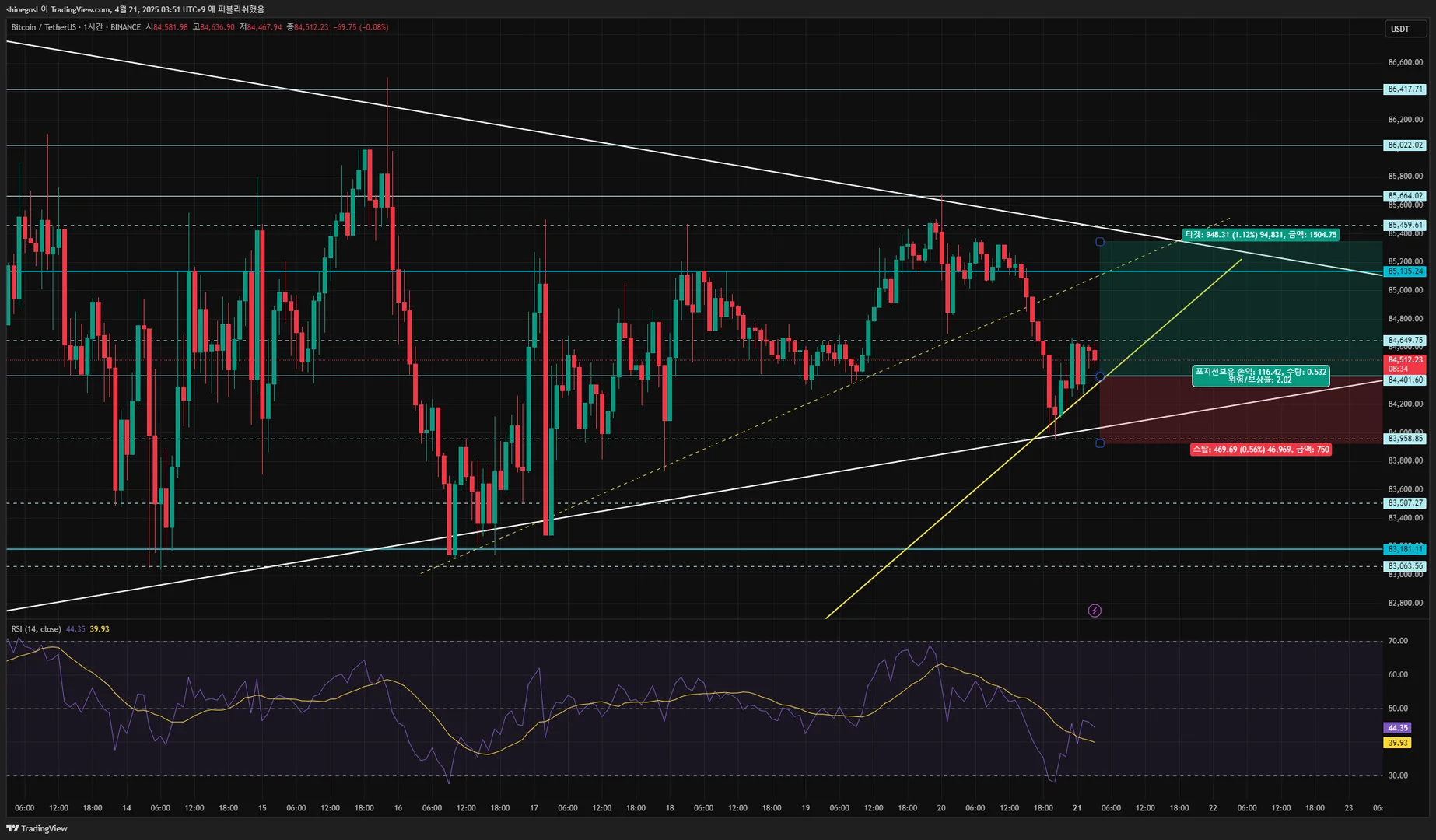Expand the RSI (14, close) indicator legend
The width and height of the screenshot is (1436, 840).
coord(36,629)
